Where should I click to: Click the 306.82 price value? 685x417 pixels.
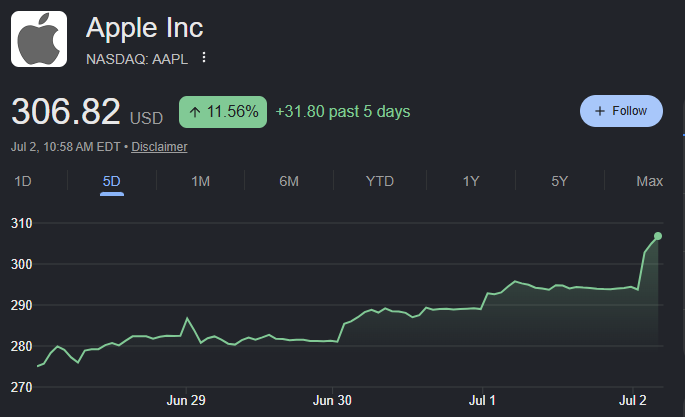point(66,111)
